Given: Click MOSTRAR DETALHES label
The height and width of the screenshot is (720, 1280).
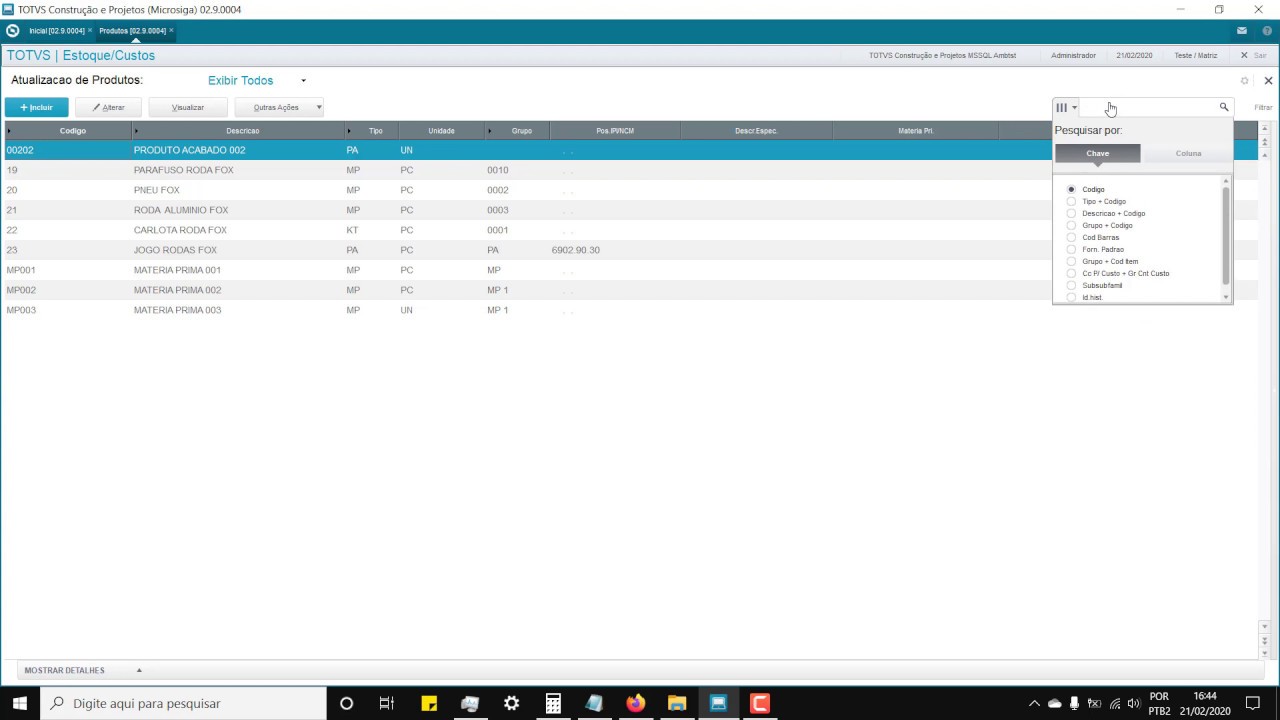Looking at the screenshot, I should point(64,670).
